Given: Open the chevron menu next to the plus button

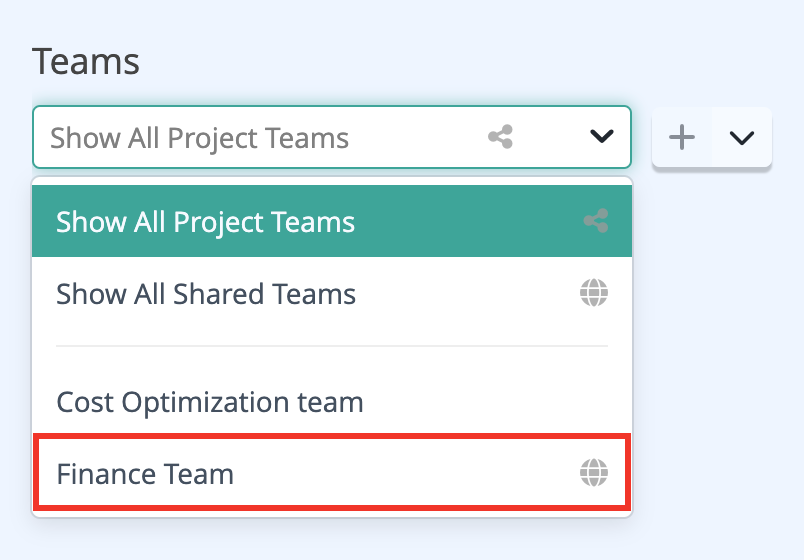Looking at the screenshot, I should click(741, 137).
